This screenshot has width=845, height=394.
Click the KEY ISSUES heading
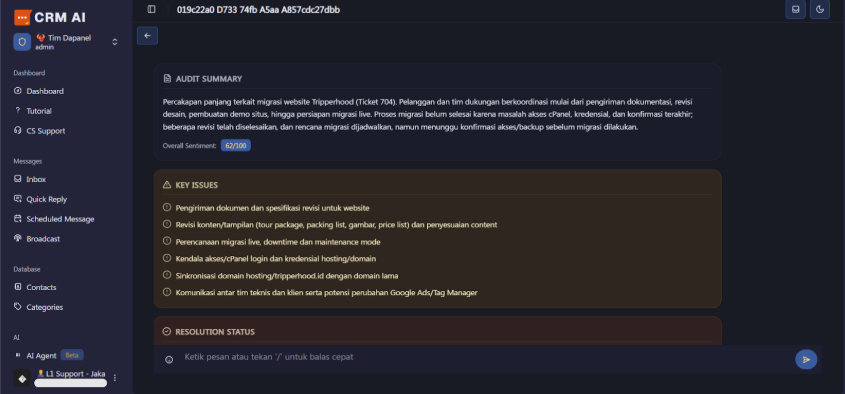pyautogui.click(x=197, y=185)
